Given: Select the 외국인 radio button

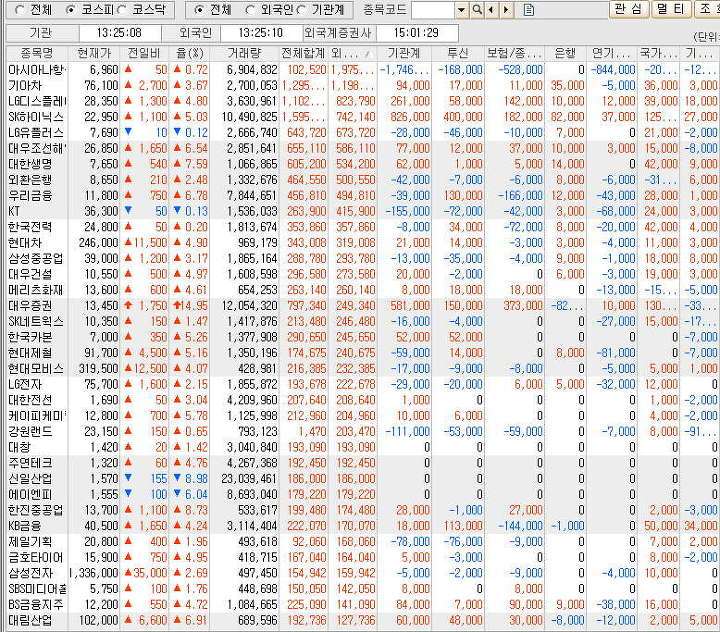Looking at the screenshot, I should (x=250, y=10).
